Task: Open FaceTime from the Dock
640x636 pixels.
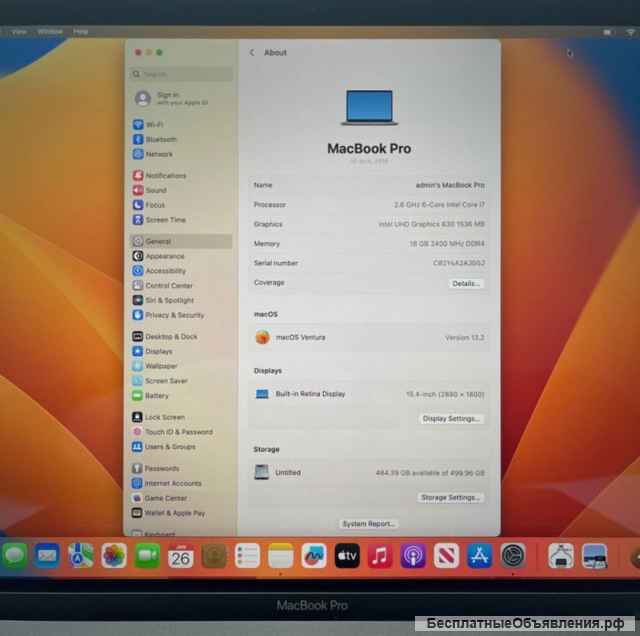Action: point(147,555)
